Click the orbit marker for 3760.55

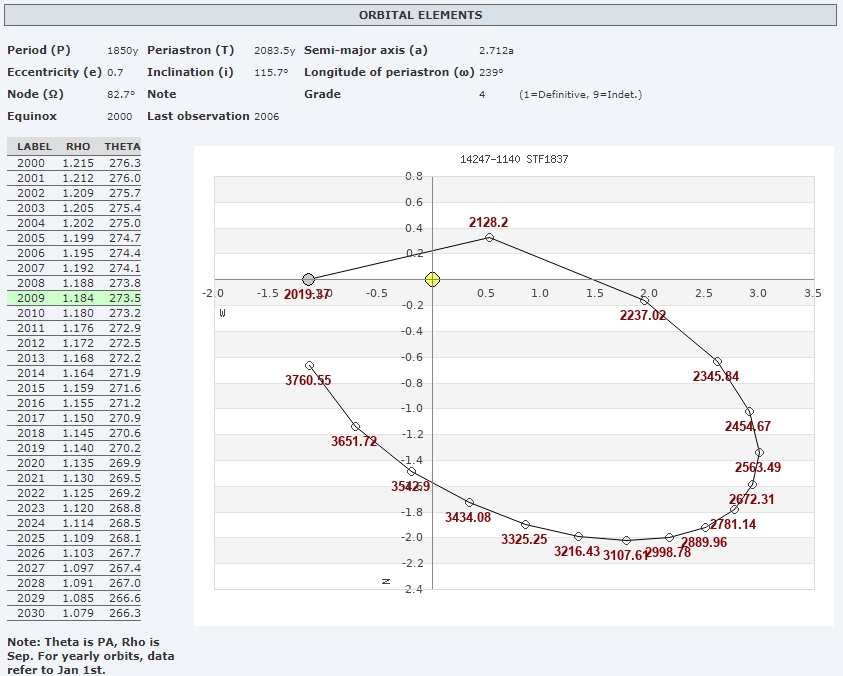pyautogui.click(x=309, y=365)
